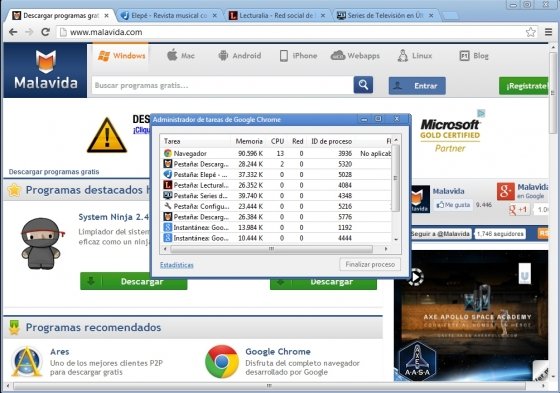Open the Chrome hamburger menu

coord(548,32)
